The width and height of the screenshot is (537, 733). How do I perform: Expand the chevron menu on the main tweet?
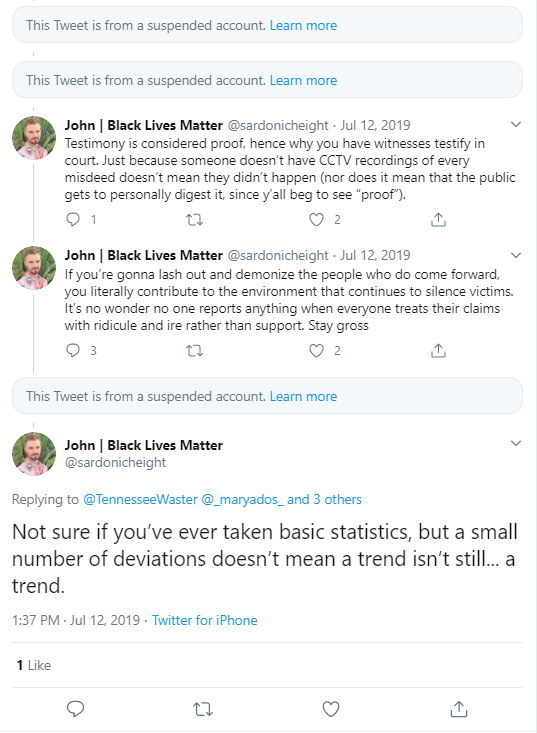coord(516,443)
